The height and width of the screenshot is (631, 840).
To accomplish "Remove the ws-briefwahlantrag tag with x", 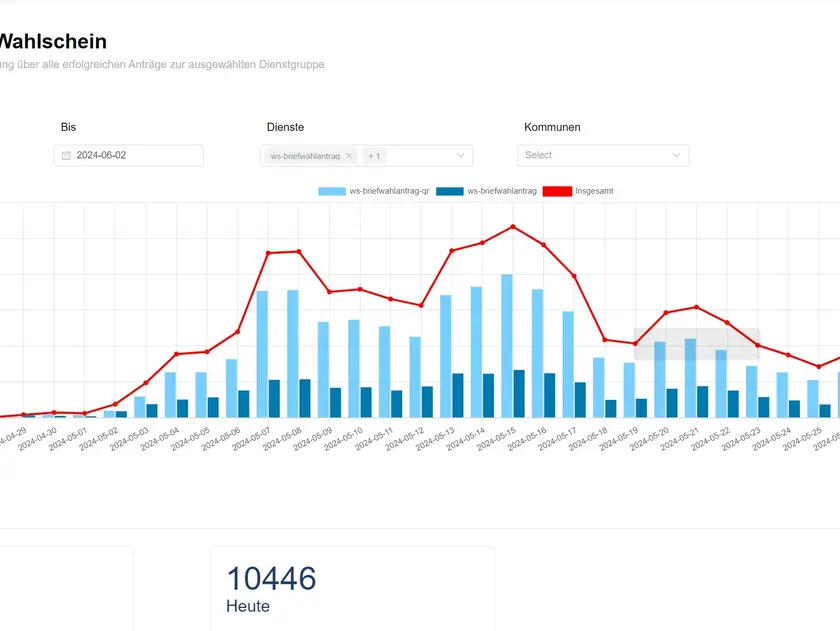I will (x=349, y=156).
